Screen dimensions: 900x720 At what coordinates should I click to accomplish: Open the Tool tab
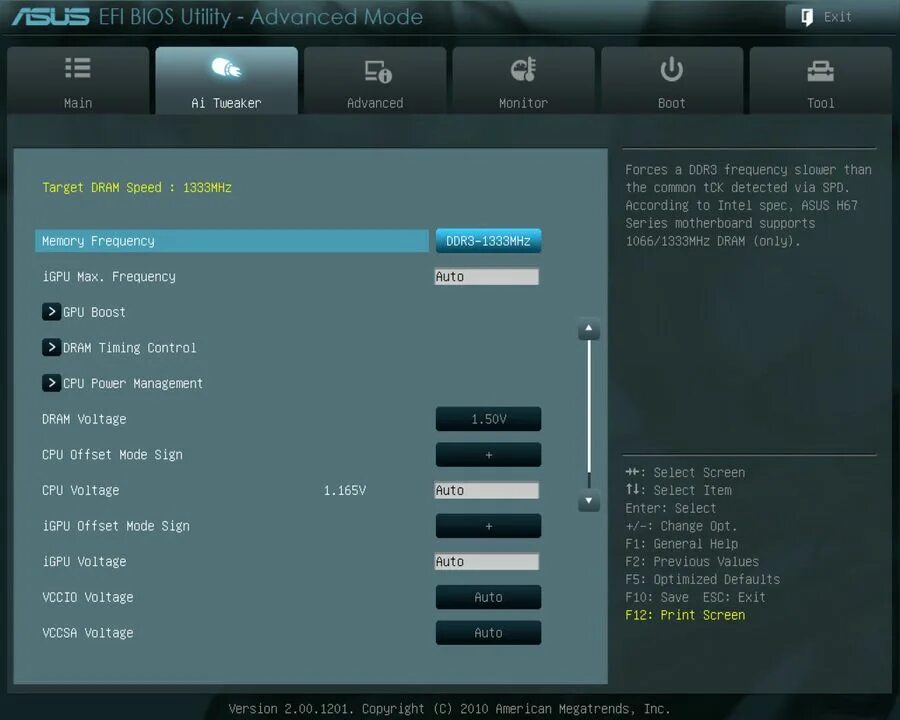[820, 80]
